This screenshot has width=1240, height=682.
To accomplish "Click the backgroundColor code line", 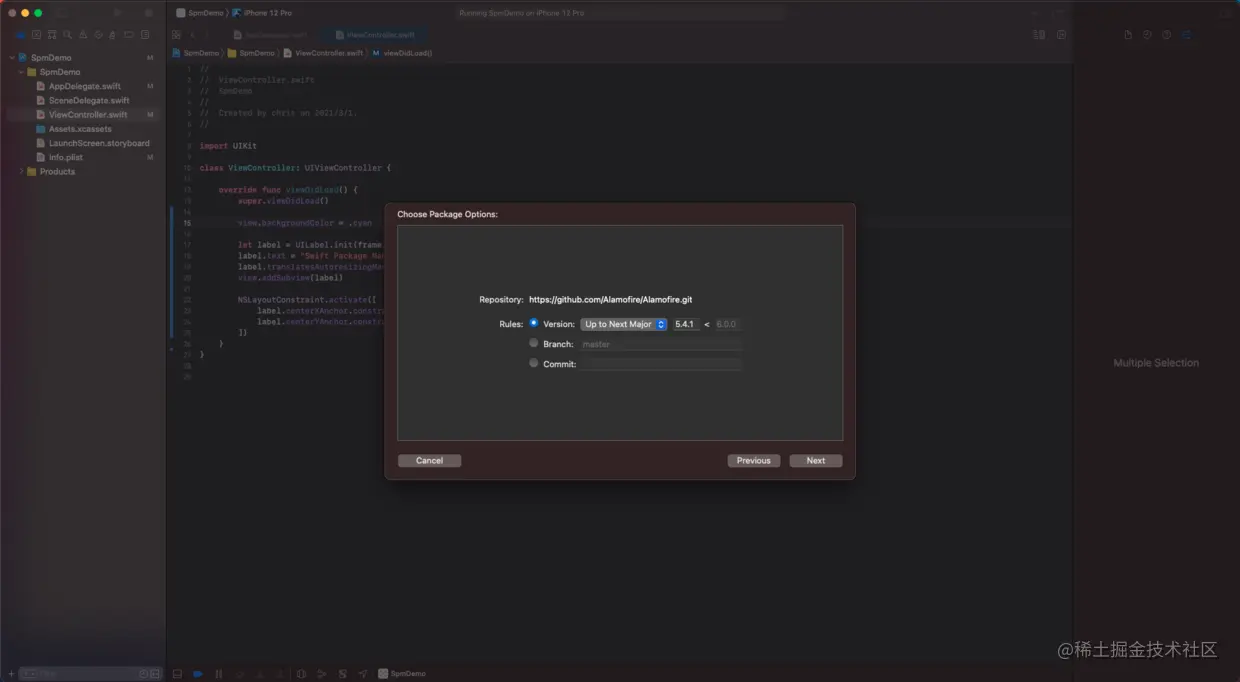I will coord(305,223).
